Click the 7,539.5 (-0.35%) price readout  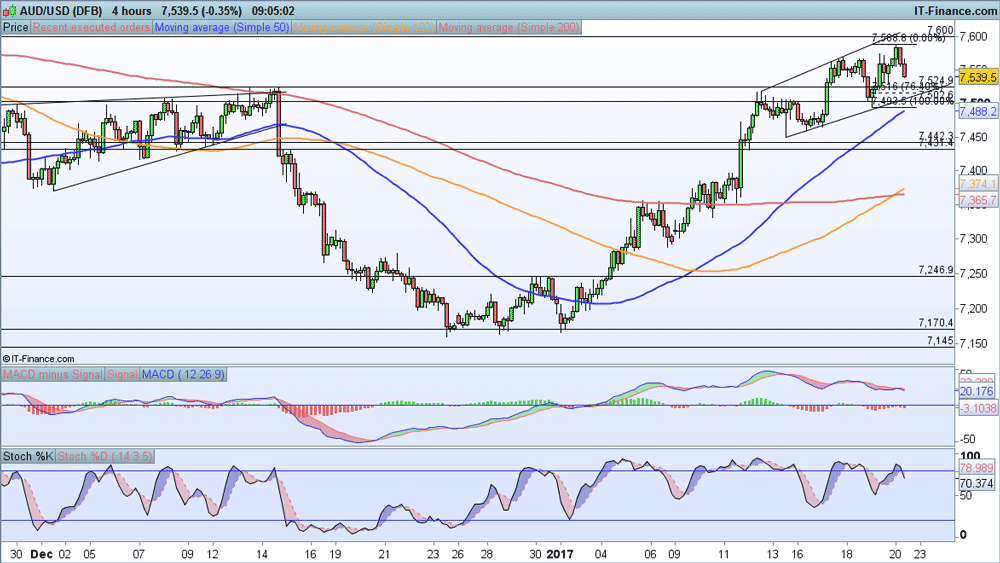pos(202,11)
